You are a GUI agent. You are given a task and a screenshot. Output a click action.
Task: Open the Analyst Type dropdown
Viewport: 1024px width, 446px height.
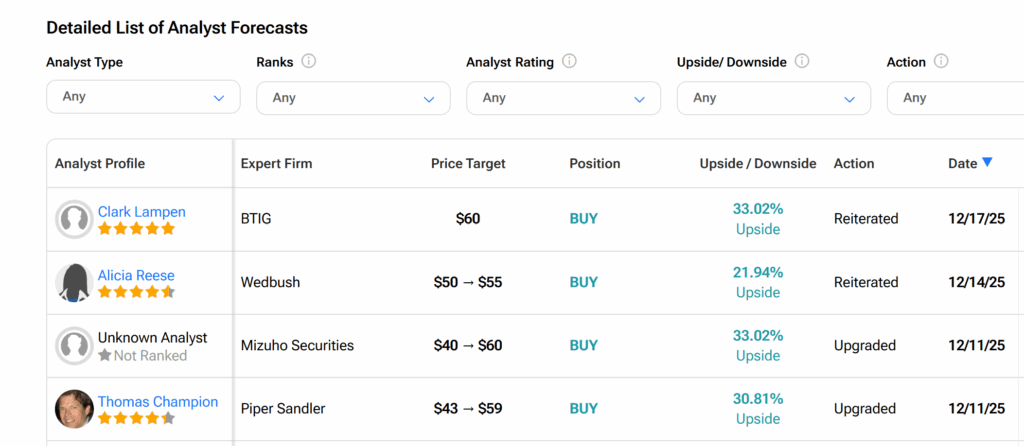tap(143, 98)
